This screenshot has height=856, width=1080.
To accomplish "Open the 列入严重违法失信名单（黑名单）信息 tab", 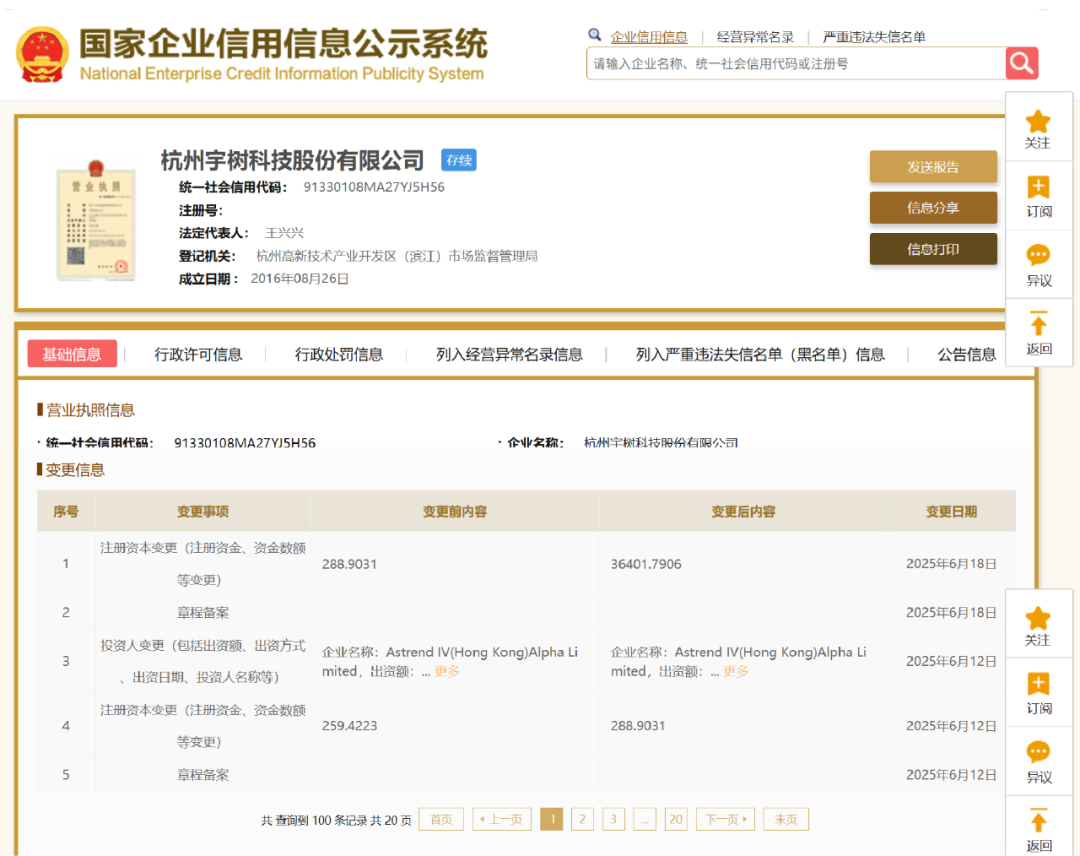I will pyautogui.click(x=760, y=354).
